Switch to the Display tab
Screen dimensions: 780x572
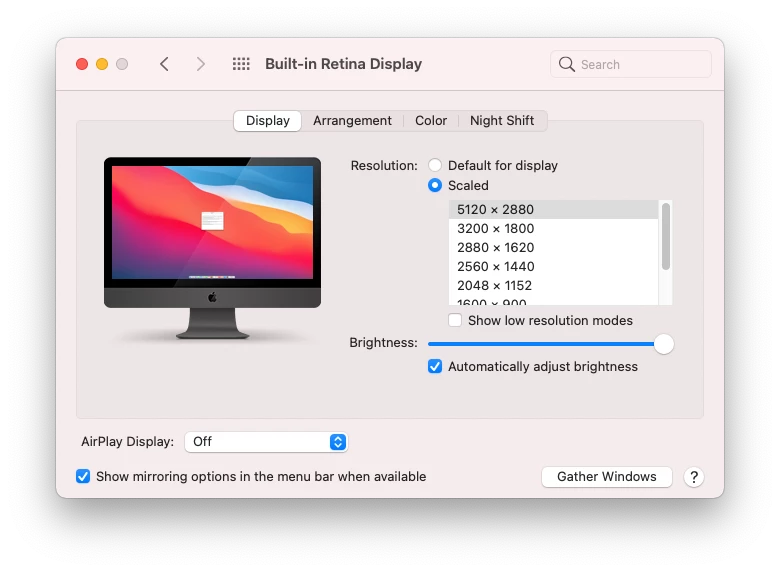pos(268,121)
